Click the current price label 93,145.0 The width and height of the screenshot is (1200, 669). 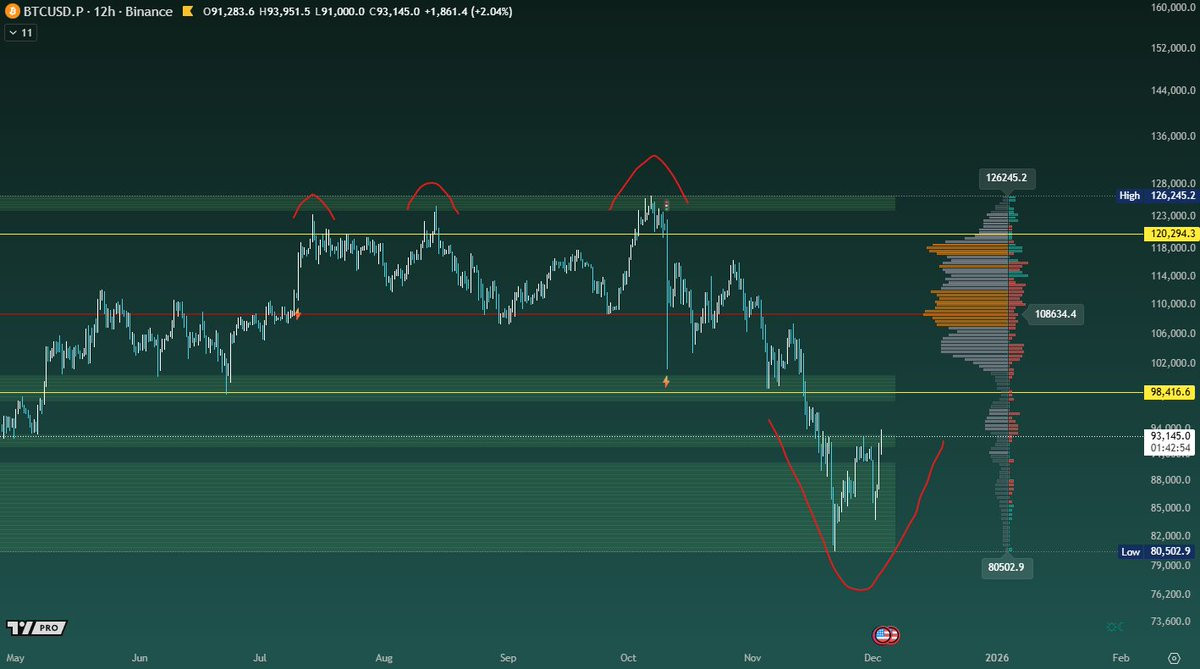[1170, 436]
